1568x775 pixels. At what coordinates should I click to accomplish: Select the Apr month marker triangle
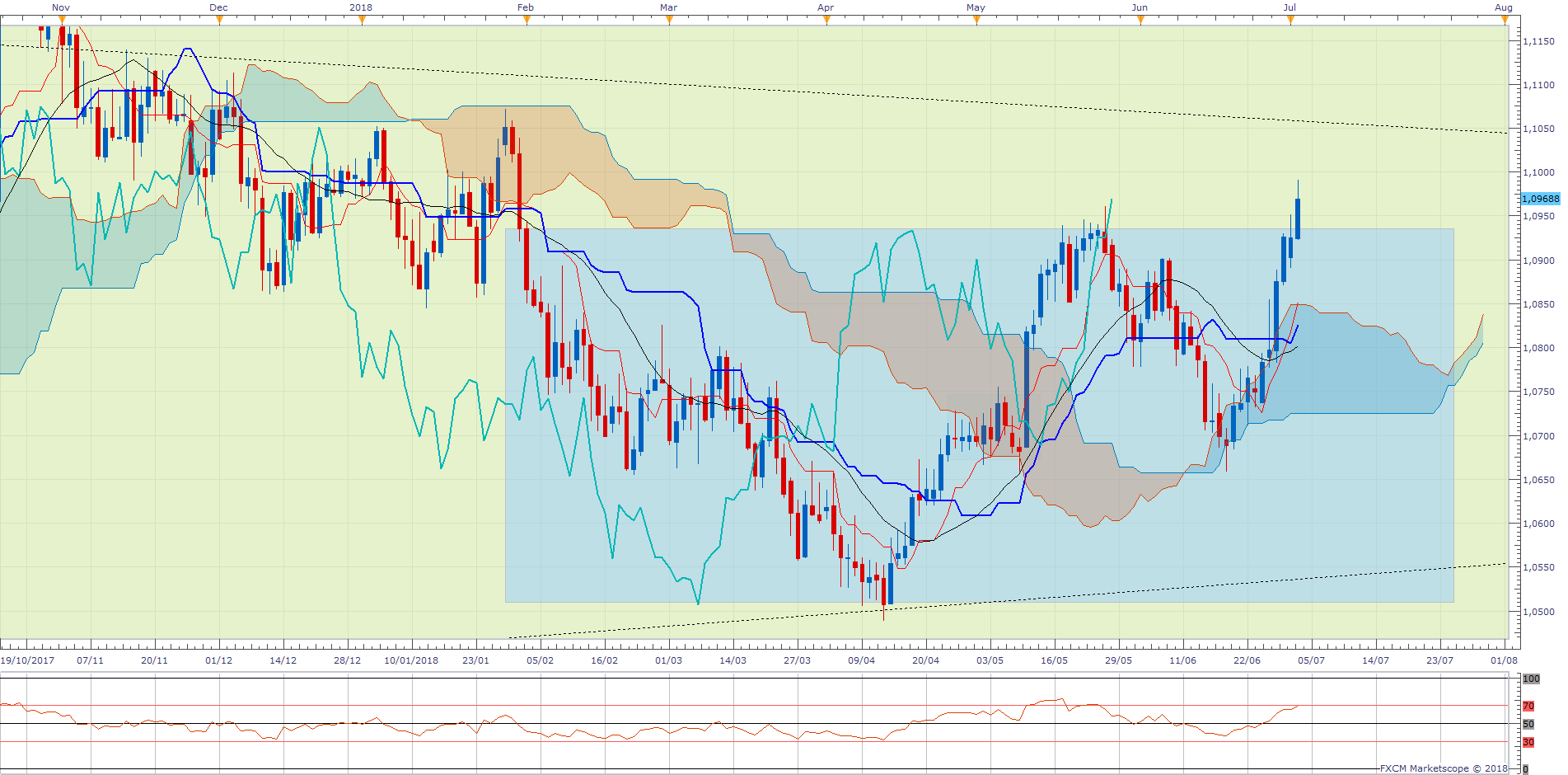[x=826, y=20]
